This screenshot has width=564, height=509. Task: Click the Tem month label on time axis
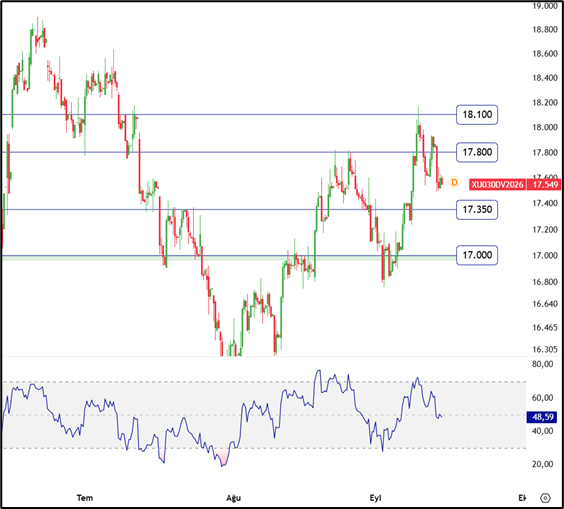click(x=85, y=498)
